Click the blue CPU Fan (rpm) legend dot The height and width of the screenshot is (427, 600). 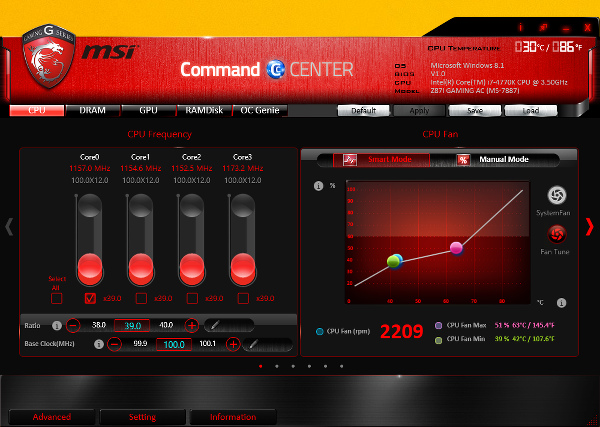[320, 331]
